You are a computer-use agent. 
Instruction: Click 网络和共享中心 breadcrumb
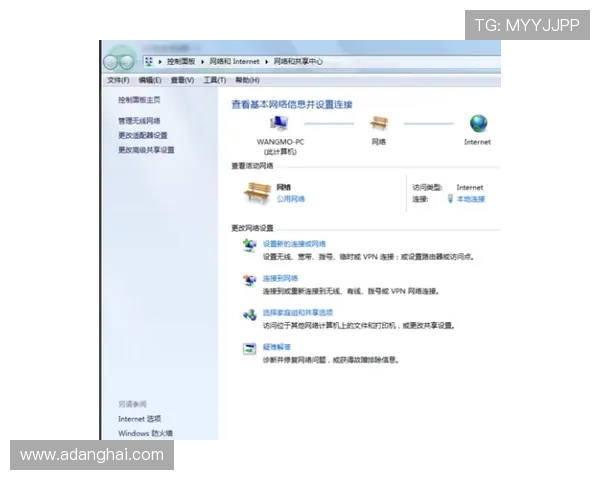pos(298,62)
